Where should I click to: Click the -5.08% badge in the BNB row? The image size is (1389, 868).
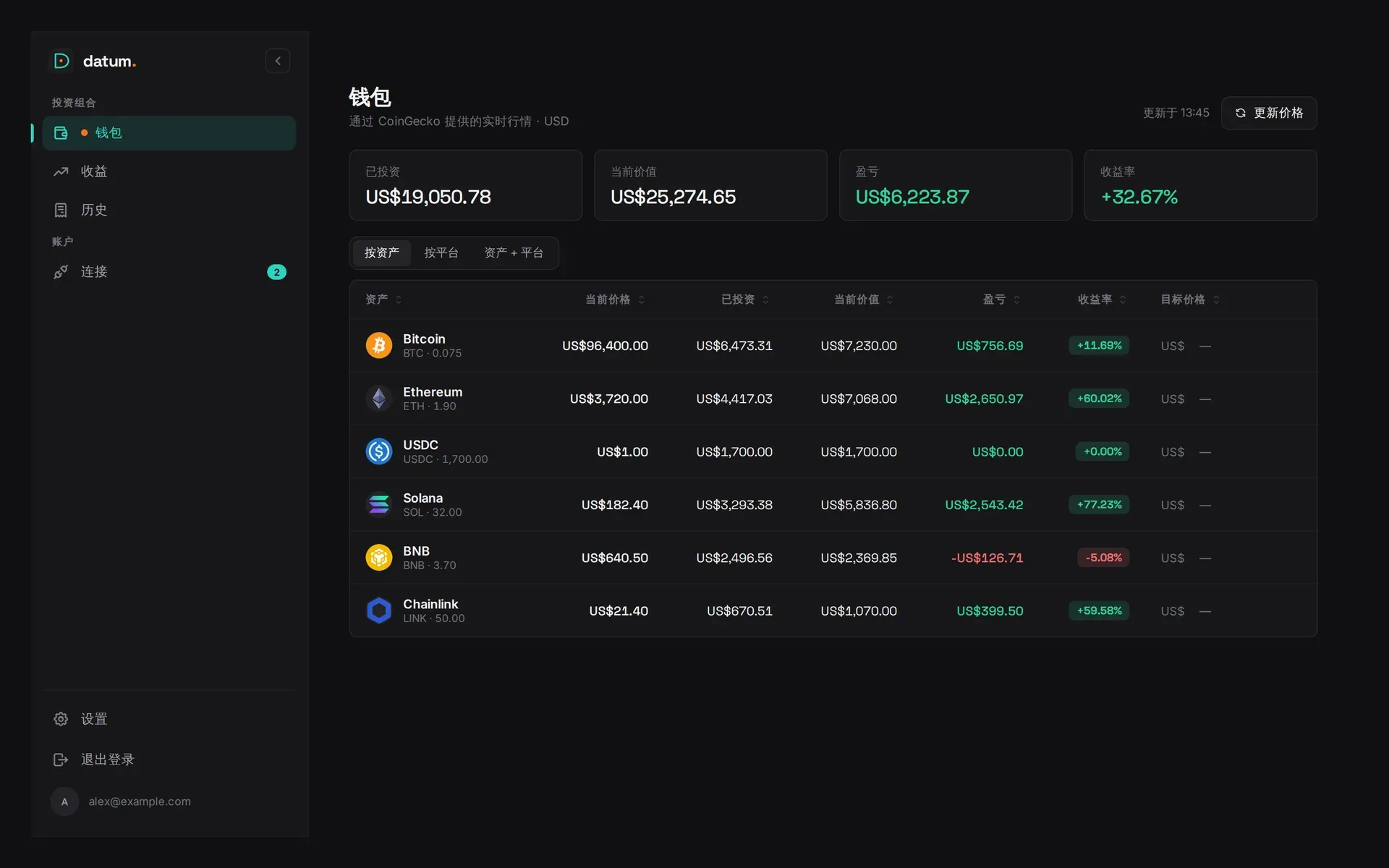pos(1103,558)
